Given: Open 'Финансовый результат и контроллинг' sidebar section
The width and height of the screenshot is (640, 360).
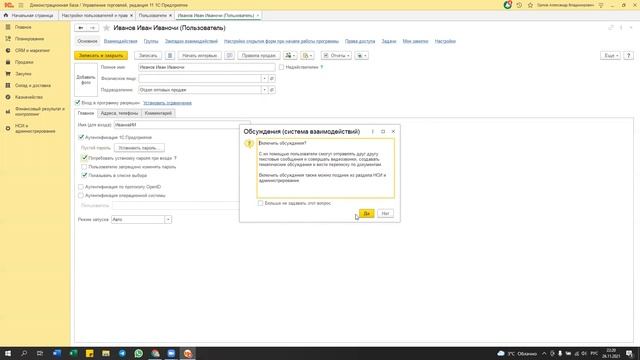Looking at the screenshot, I should tap(40, 111).
